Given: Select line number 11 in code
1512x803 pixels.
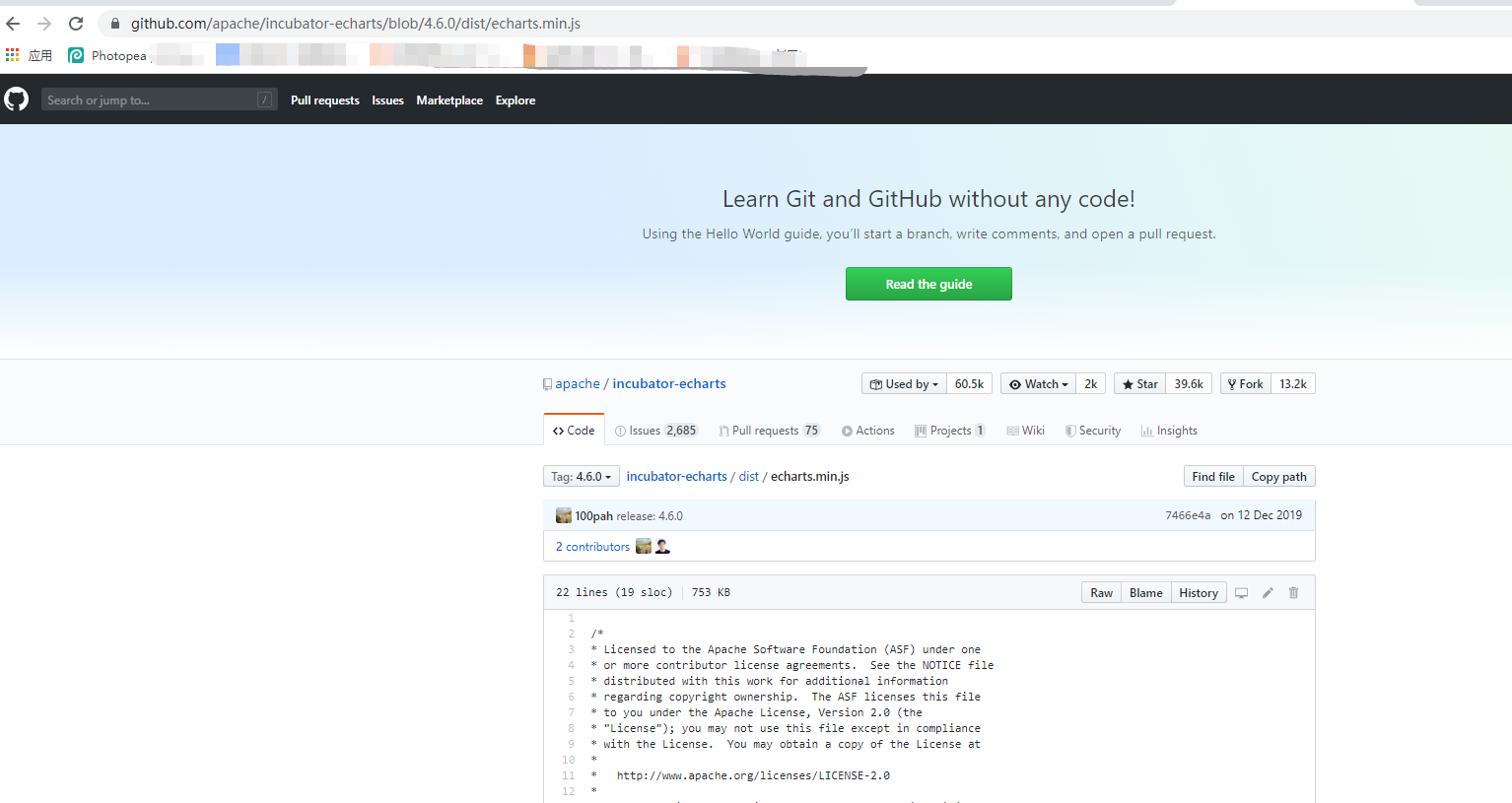Looking at the screenshot, I should (569, 775).
